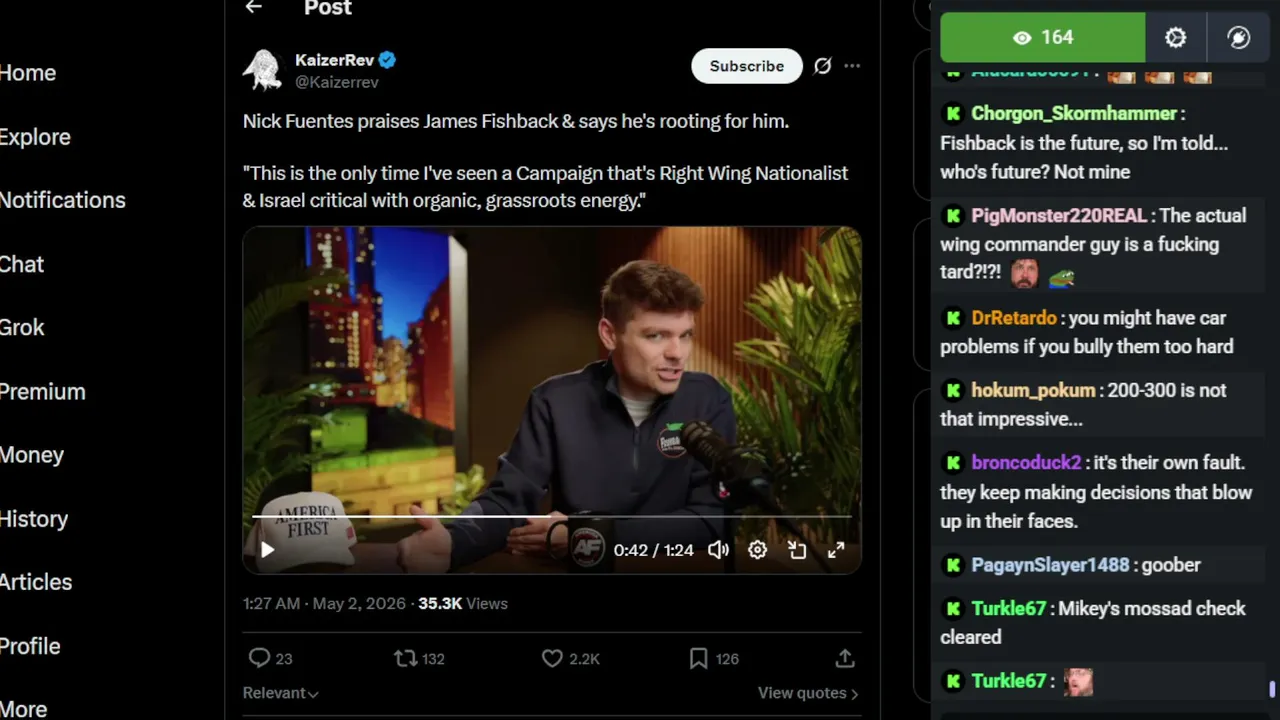The image size is (1280, 720).
Task: Reply via the comment bubble icon
Action: pyautogui.click(x=259, y=658)
